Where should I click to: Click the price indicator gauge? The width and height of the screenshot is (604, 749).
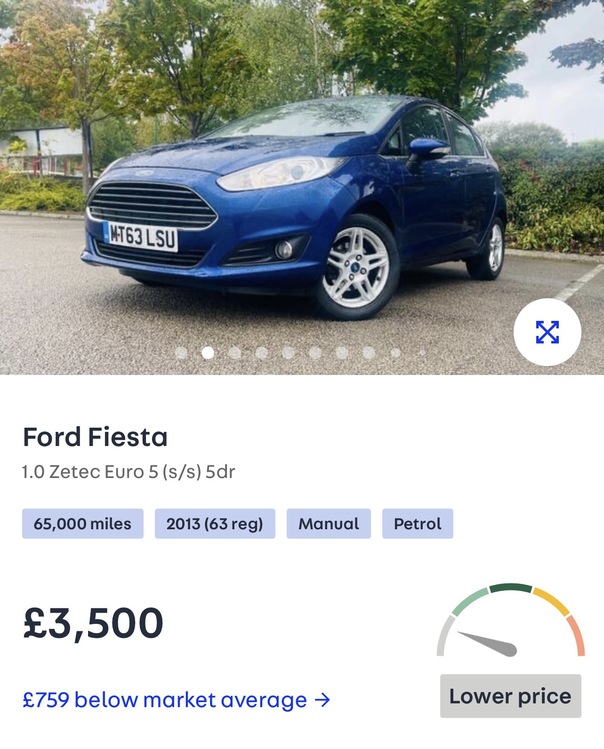point(510,625)
